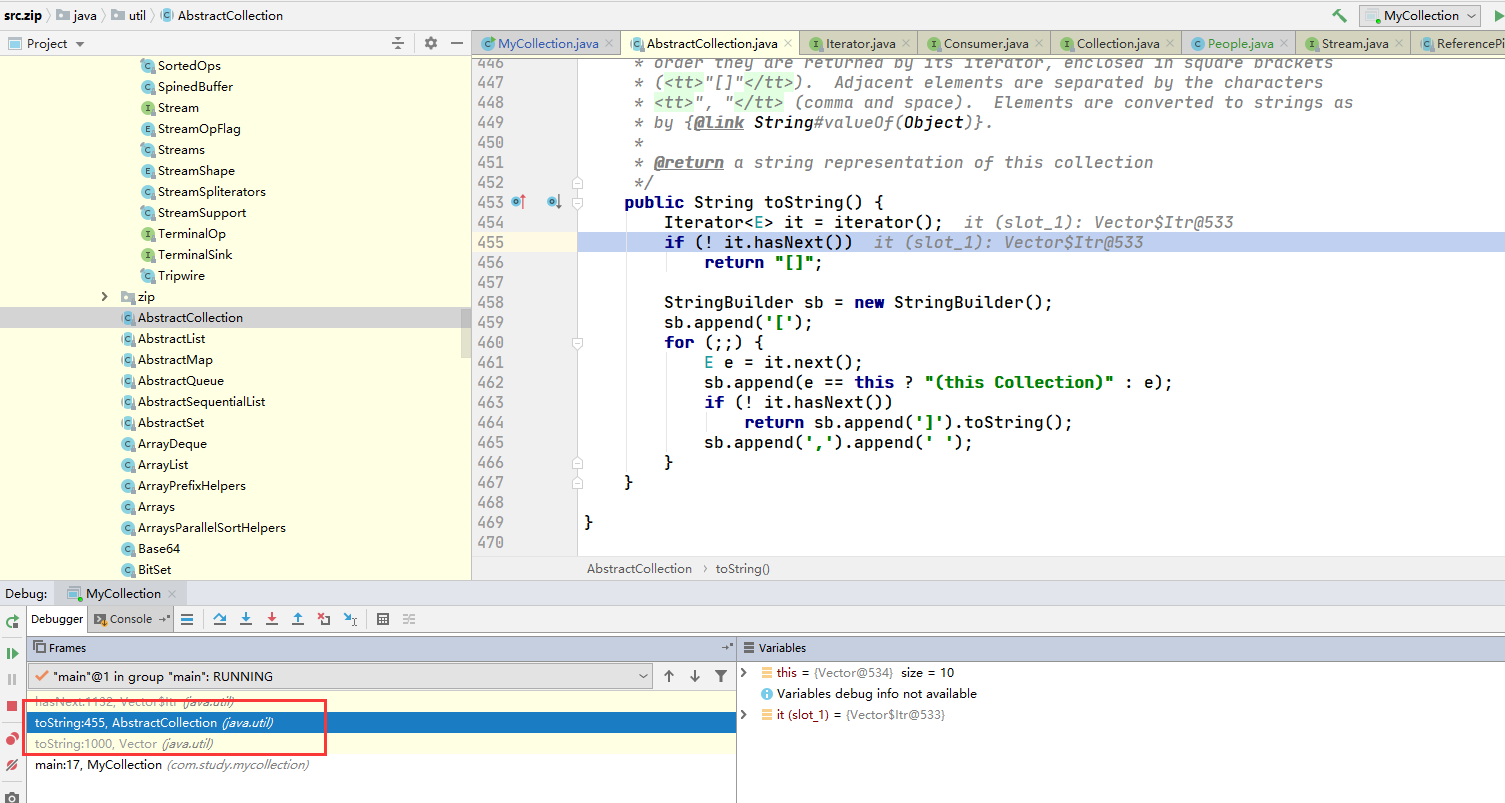Click the Step Over debug button
This screenshot has height=803, width=1505.
[x=220, y=619]
